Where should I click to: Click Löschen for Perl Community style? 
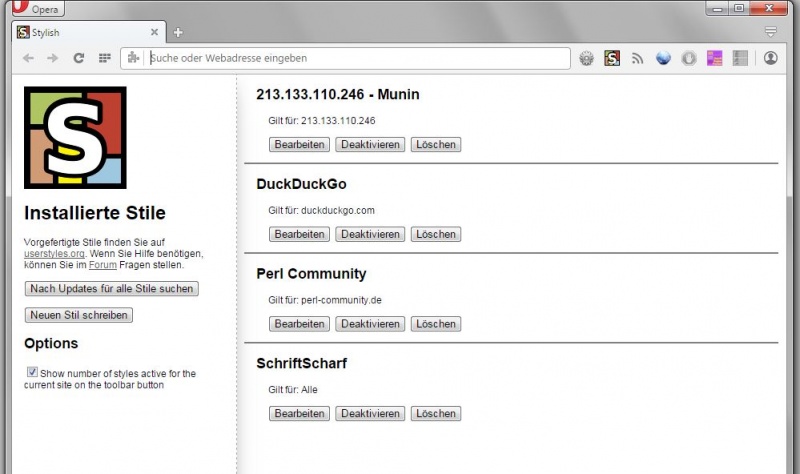(436, 324)
